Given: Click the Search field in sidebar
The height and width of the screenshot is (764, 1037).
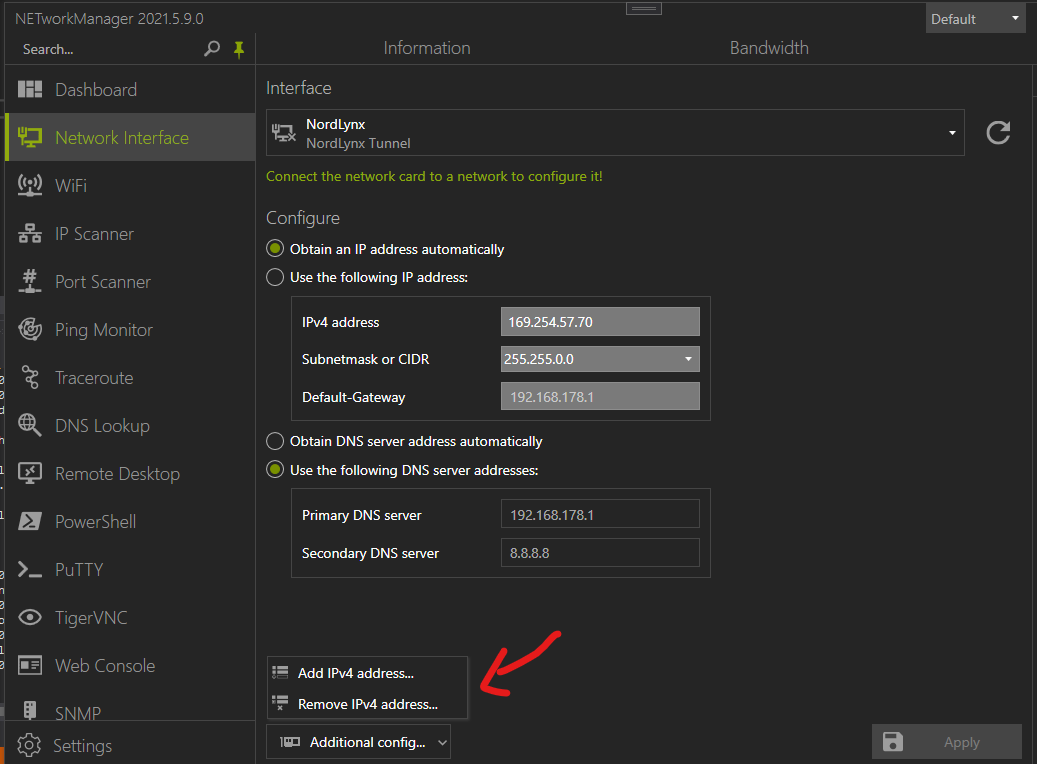Looking at the screenshot, I should [109, 49].
